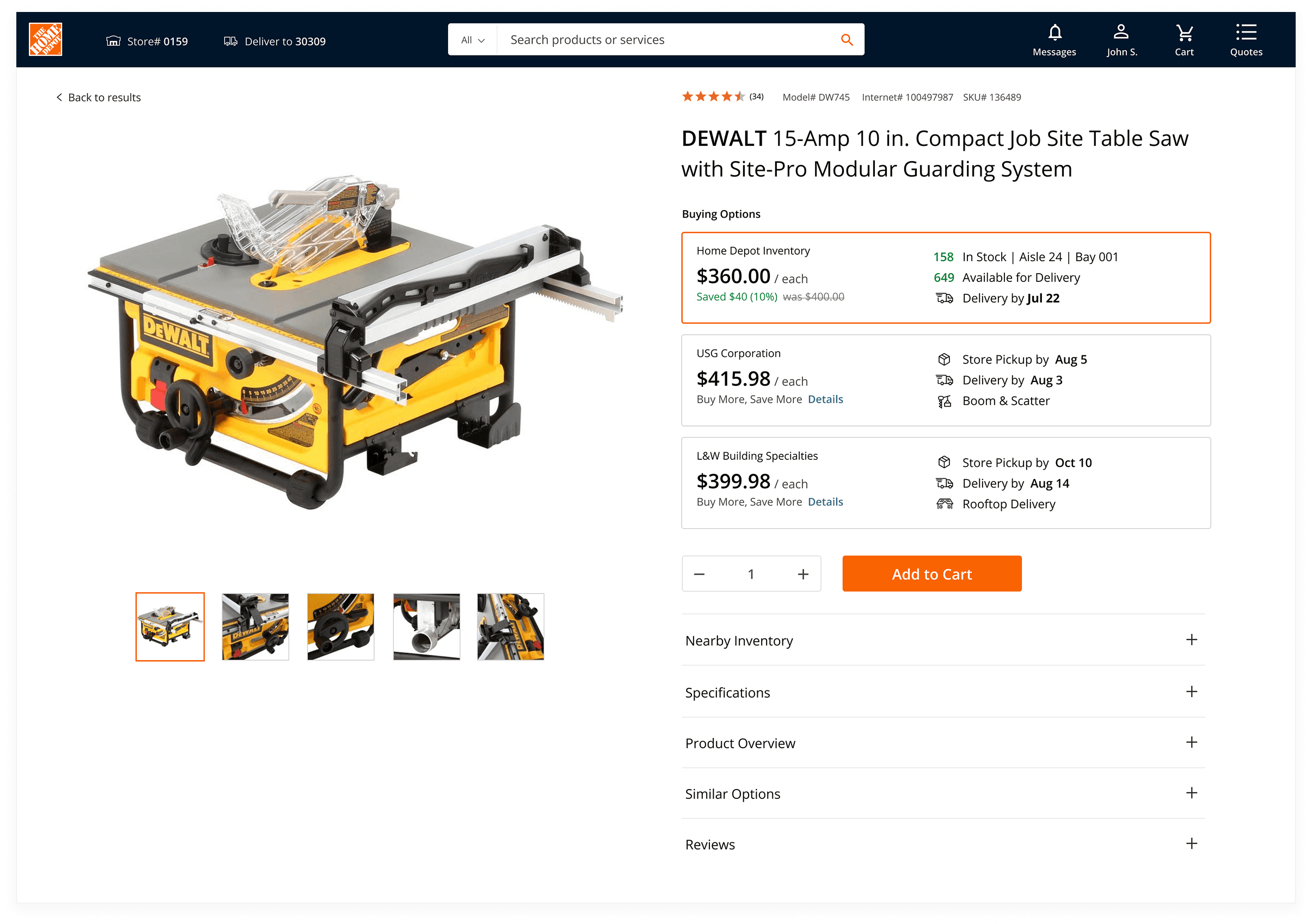This screenshot has width=1312, height=924.
Task: Expand the Product Overview section
Action: click(943, 743)
